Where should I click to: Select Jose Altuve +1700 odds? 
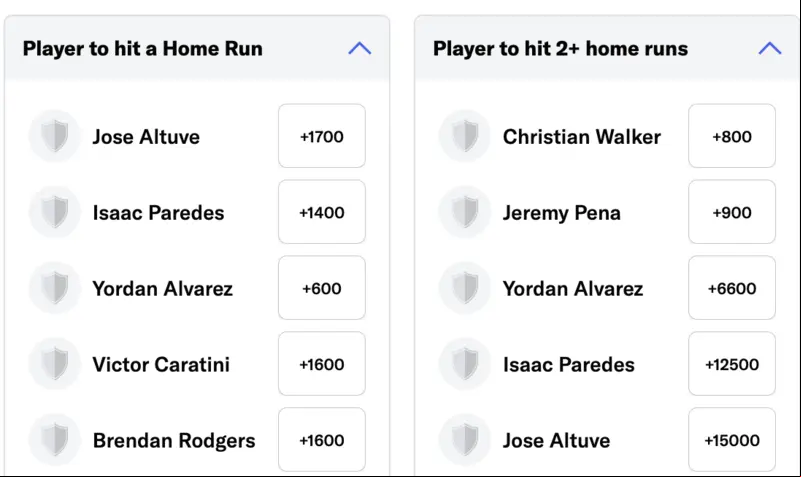[322, 136]
